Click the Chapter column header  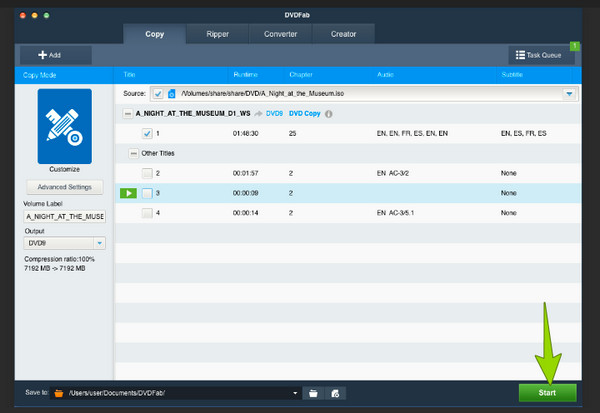(x=301, y=75)
